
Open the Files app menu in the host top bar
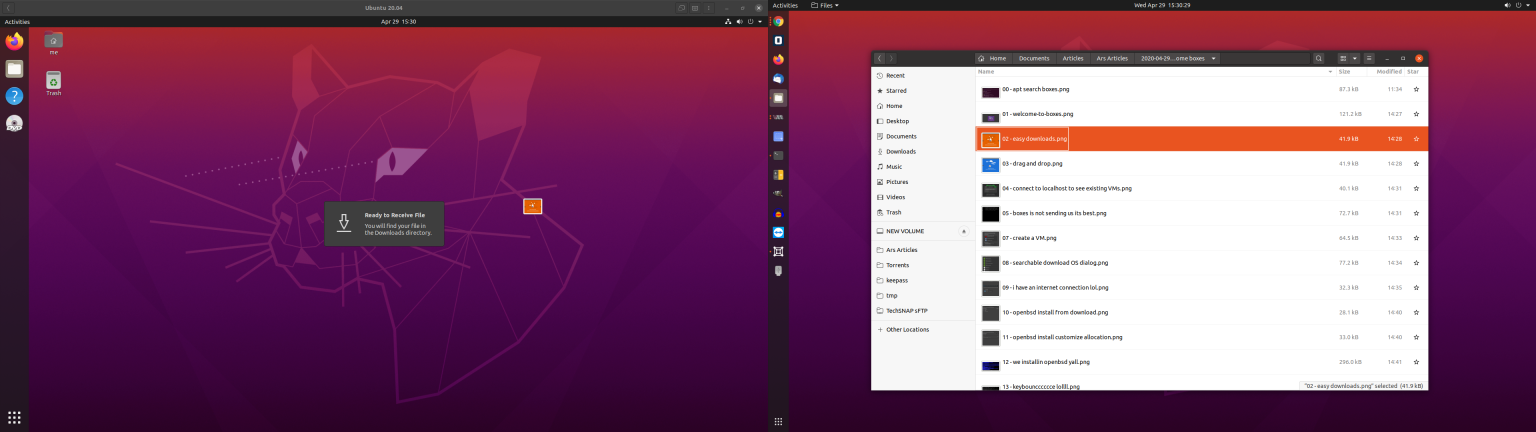(825, 5)
